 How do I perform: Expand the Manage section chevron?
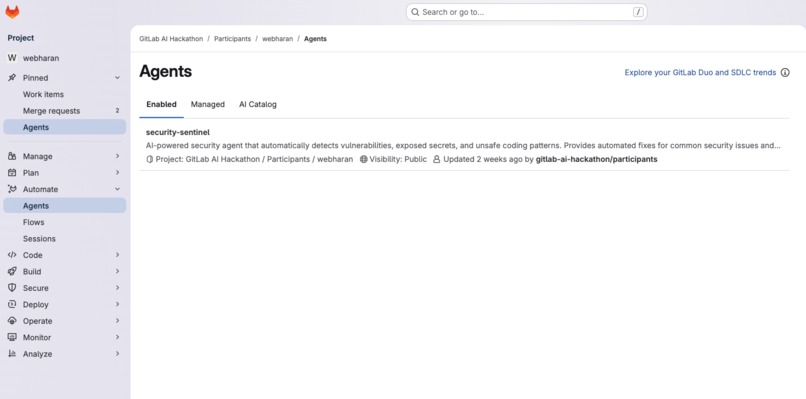click(x=117, y=156)
